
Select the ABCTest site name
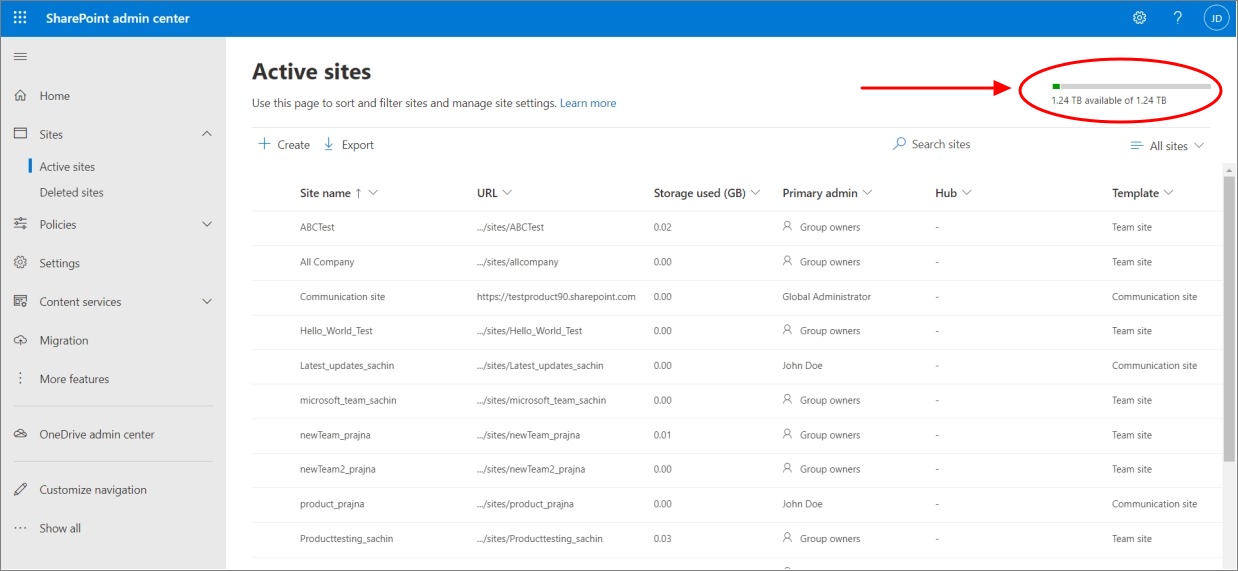point(317,227)
